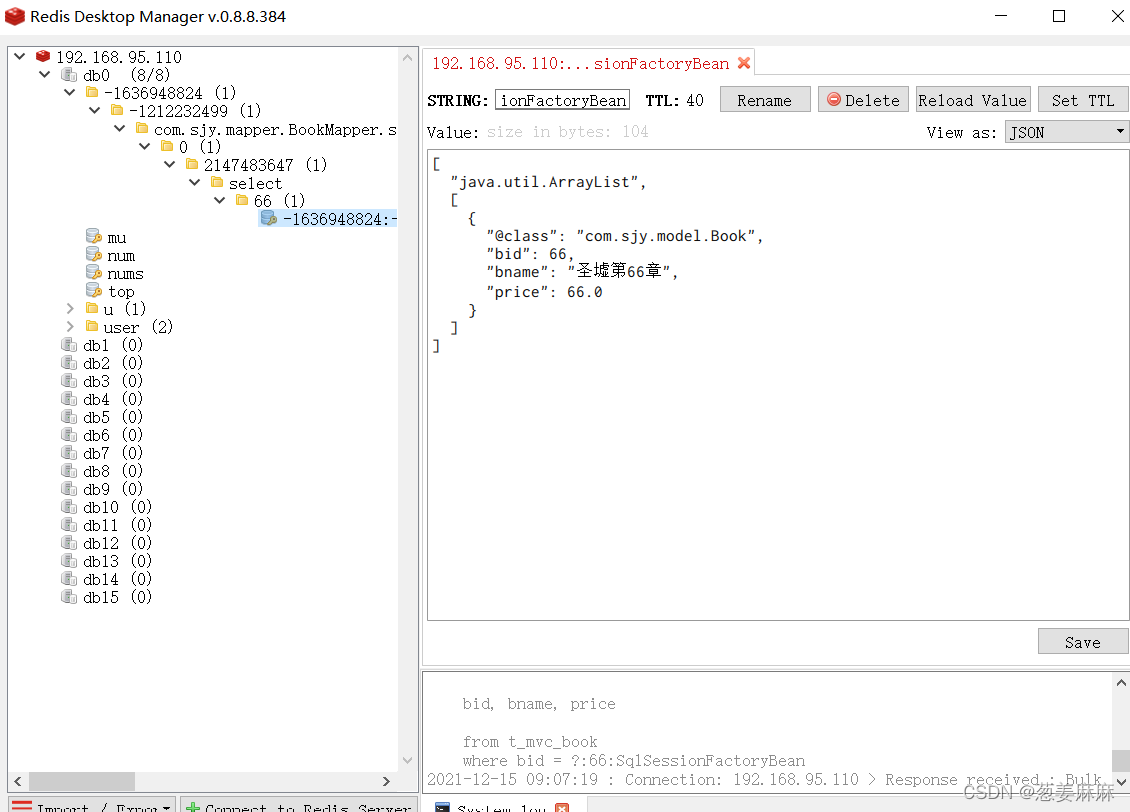Click the db0 database icon
Viewport: 1130px width, 812px height.
(x=69, y=75)
